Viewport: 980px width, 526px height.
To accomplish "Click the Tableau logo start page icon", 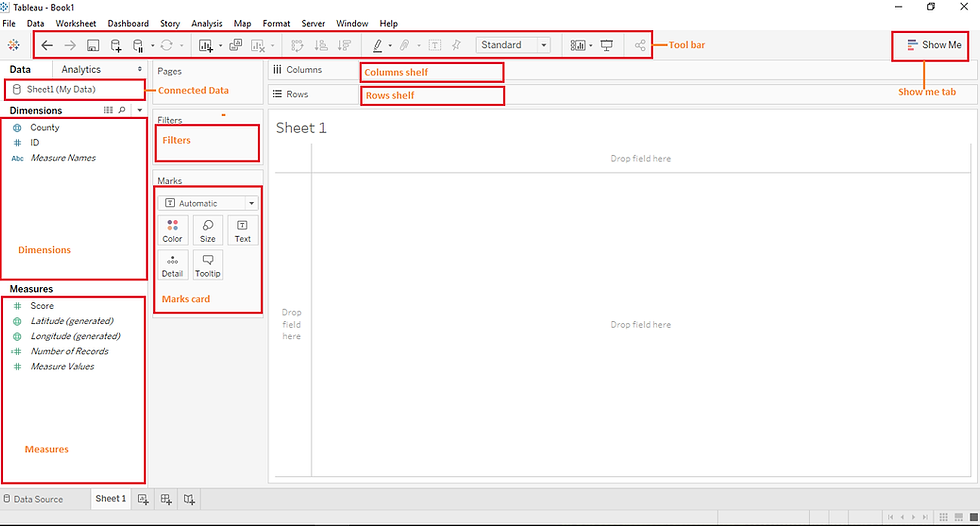I will coord(14,45).
